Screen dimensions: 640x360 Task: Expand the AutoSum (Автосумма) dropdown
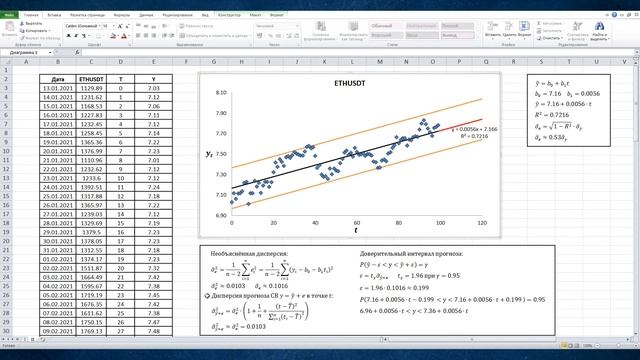(564, 24)
